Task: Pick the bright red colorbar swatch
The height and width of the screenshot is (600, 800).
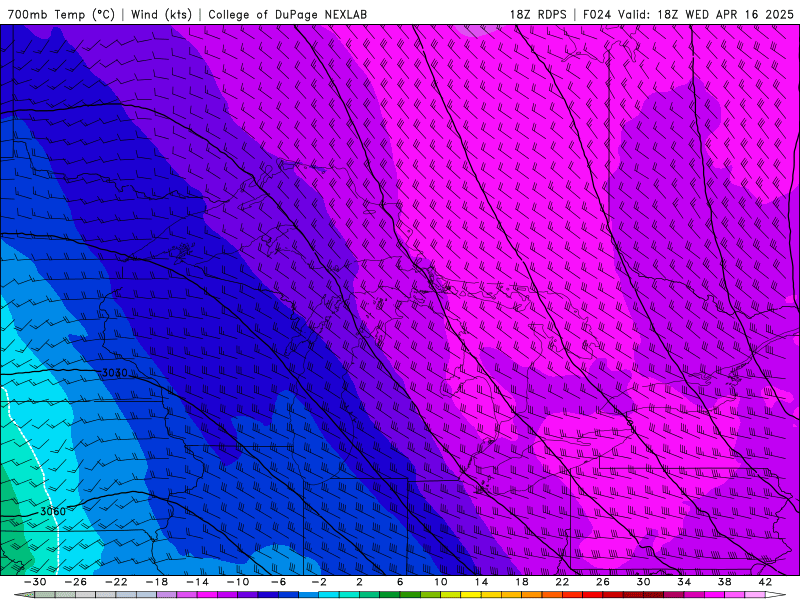Action: 593,595
